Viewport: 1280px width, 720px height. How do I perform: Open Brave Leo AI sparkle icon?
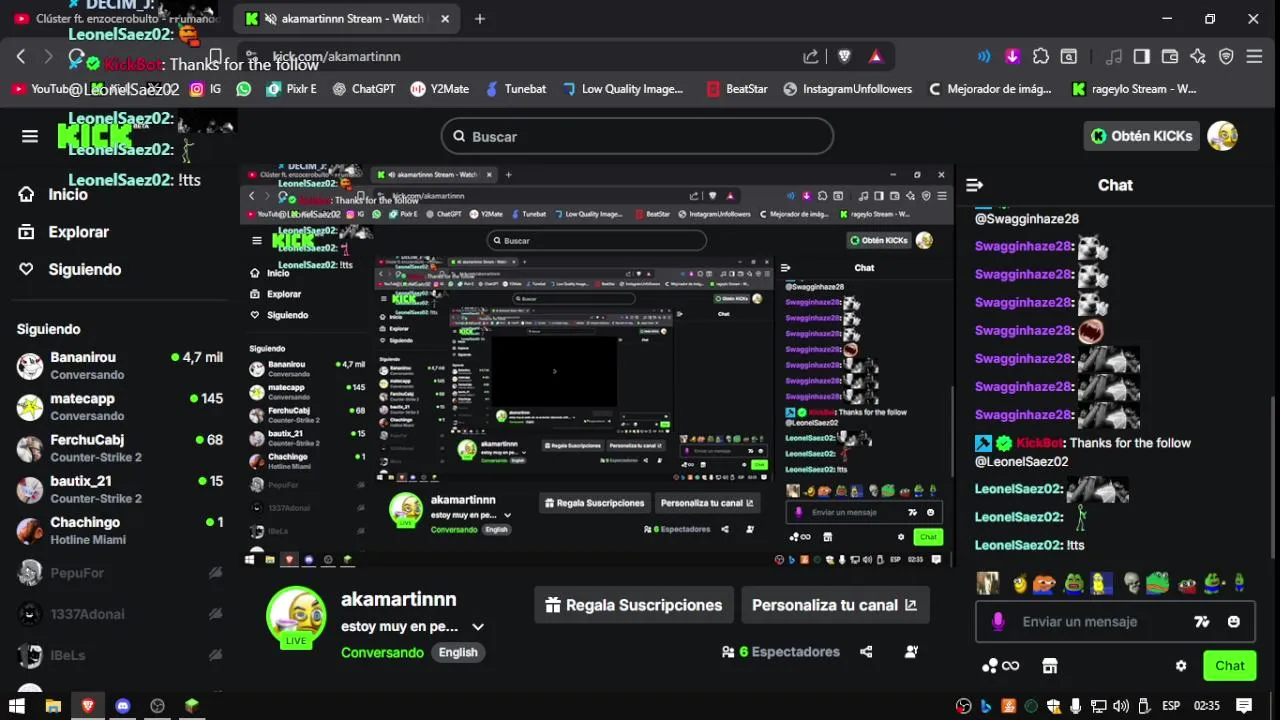coord(1197,56)
